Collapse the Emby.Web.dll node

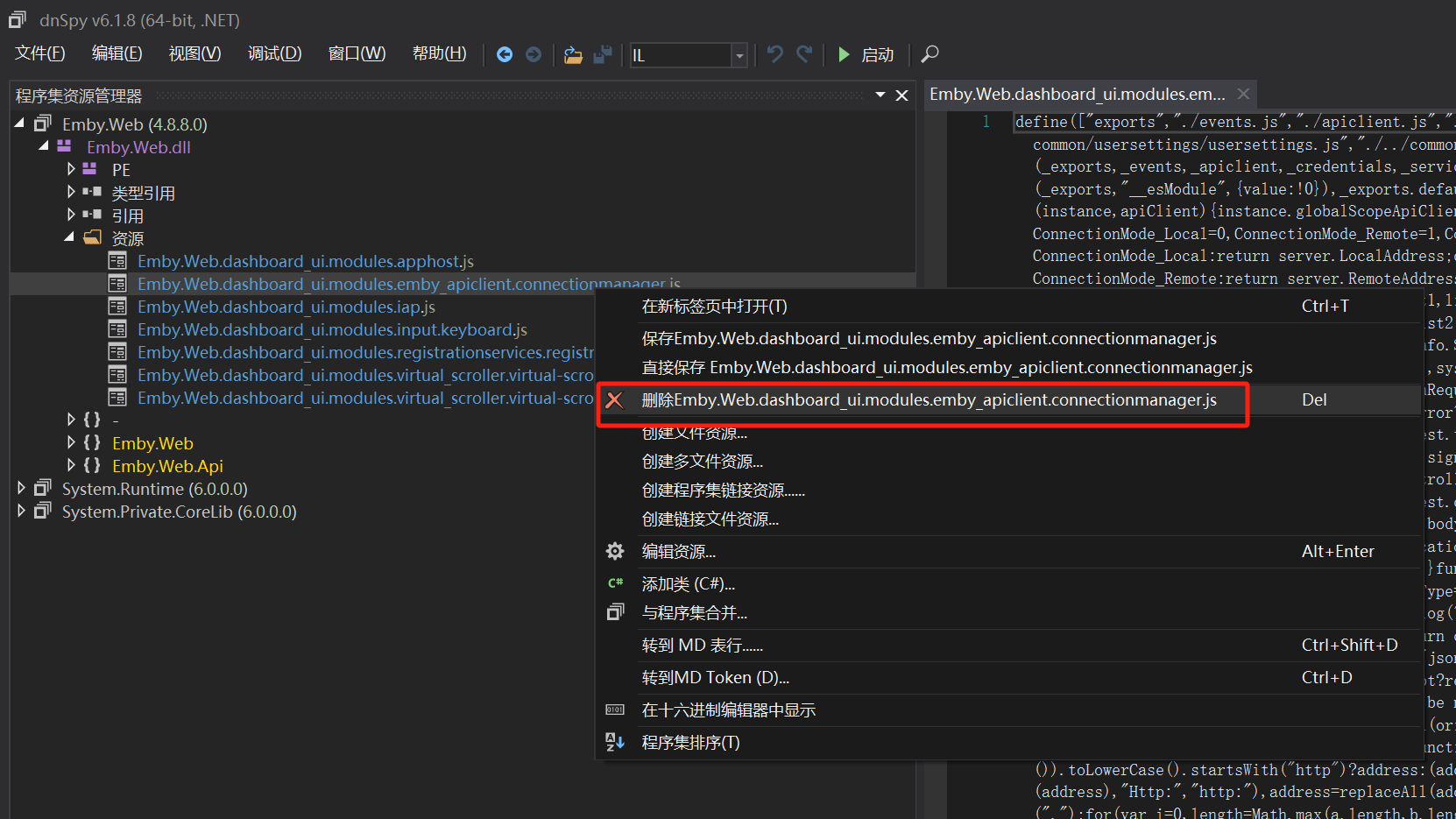point(43,146)
